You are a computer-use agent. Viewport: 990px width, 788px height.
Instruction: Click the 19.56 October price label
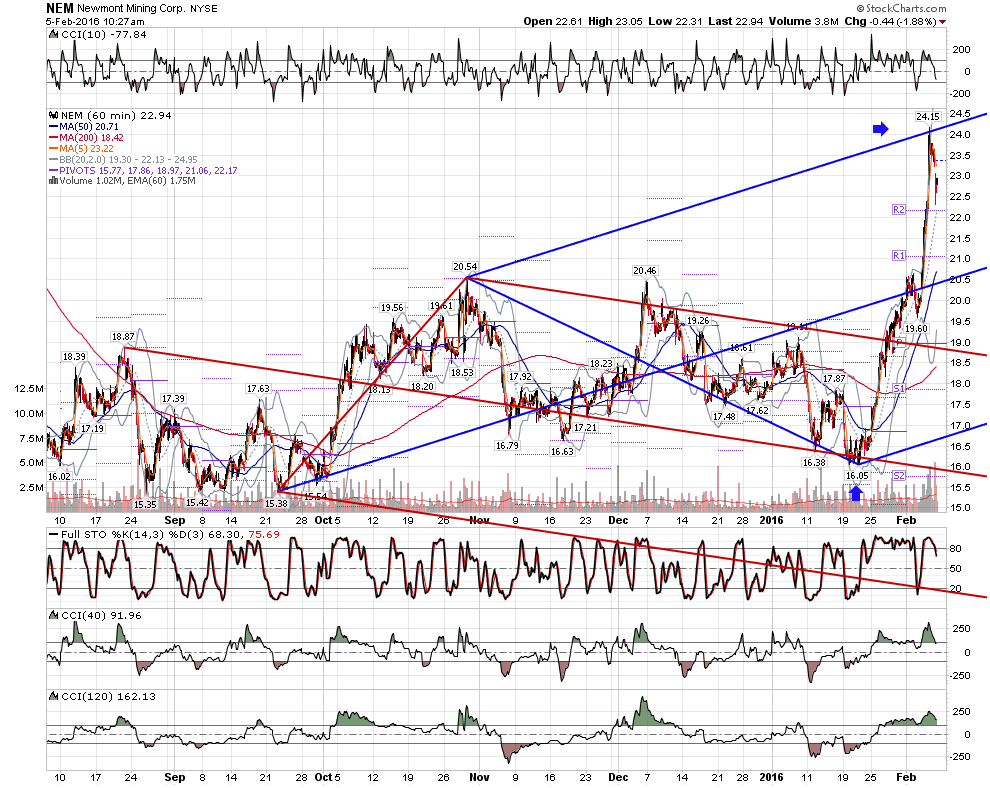(392, 307)
